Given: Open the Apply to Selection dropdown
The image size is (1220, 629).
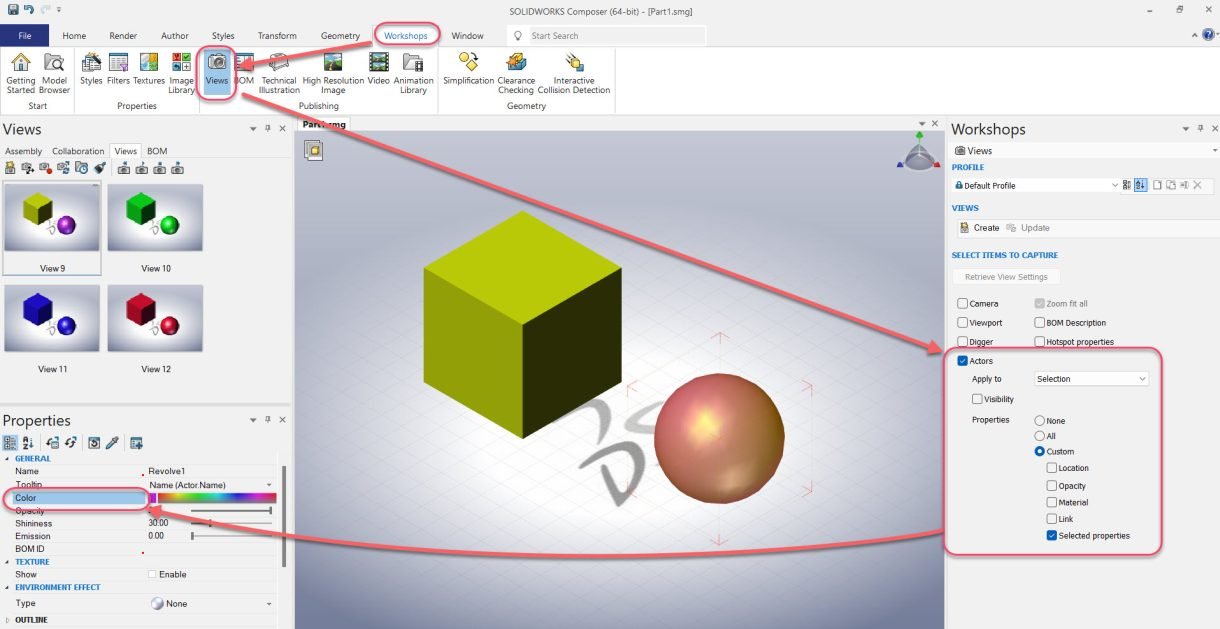Looking at the screenshot, I should (x=1091, y=379).
